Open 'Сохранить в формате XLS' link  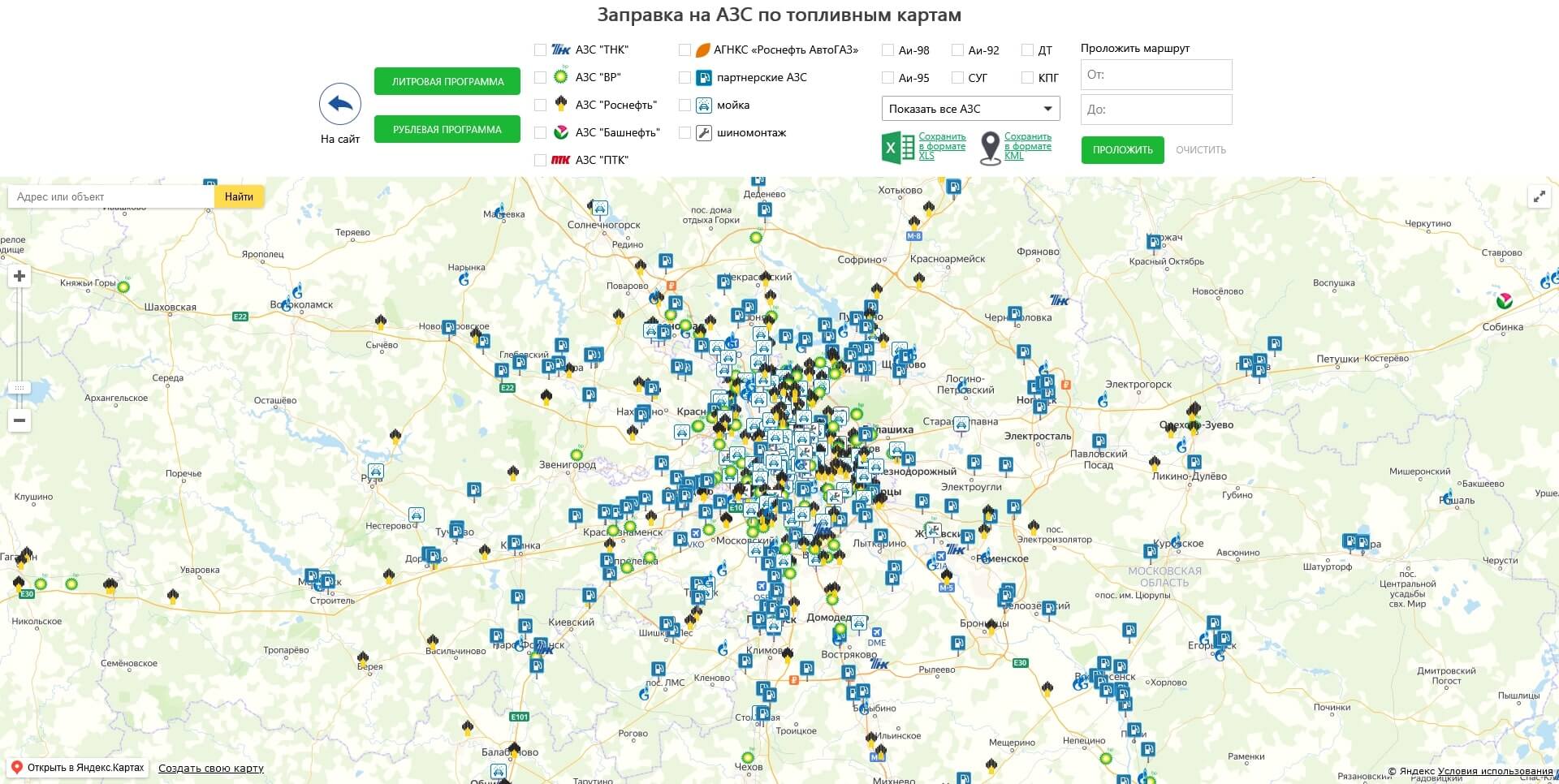pos(942,146)
